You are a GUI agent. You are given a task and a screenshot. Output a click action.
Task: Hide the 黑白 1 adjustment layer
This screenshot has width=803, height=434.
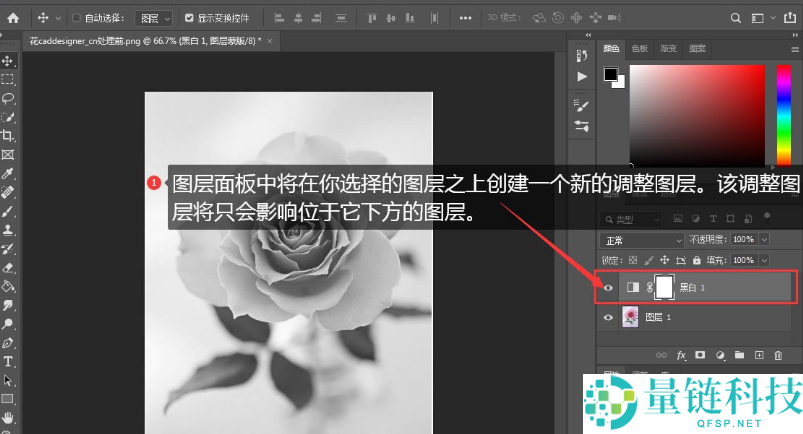coord(608,288)
